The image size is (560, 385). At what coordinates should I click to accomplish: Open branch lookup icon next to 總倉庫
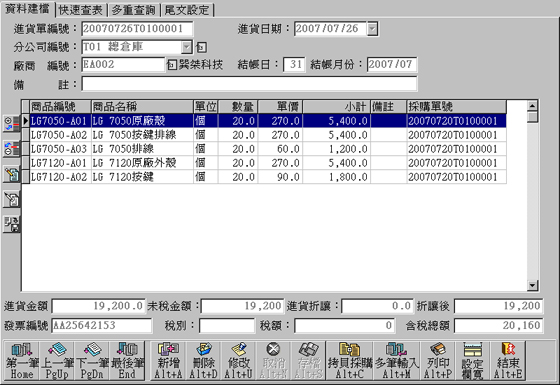(x=201, y=47)
